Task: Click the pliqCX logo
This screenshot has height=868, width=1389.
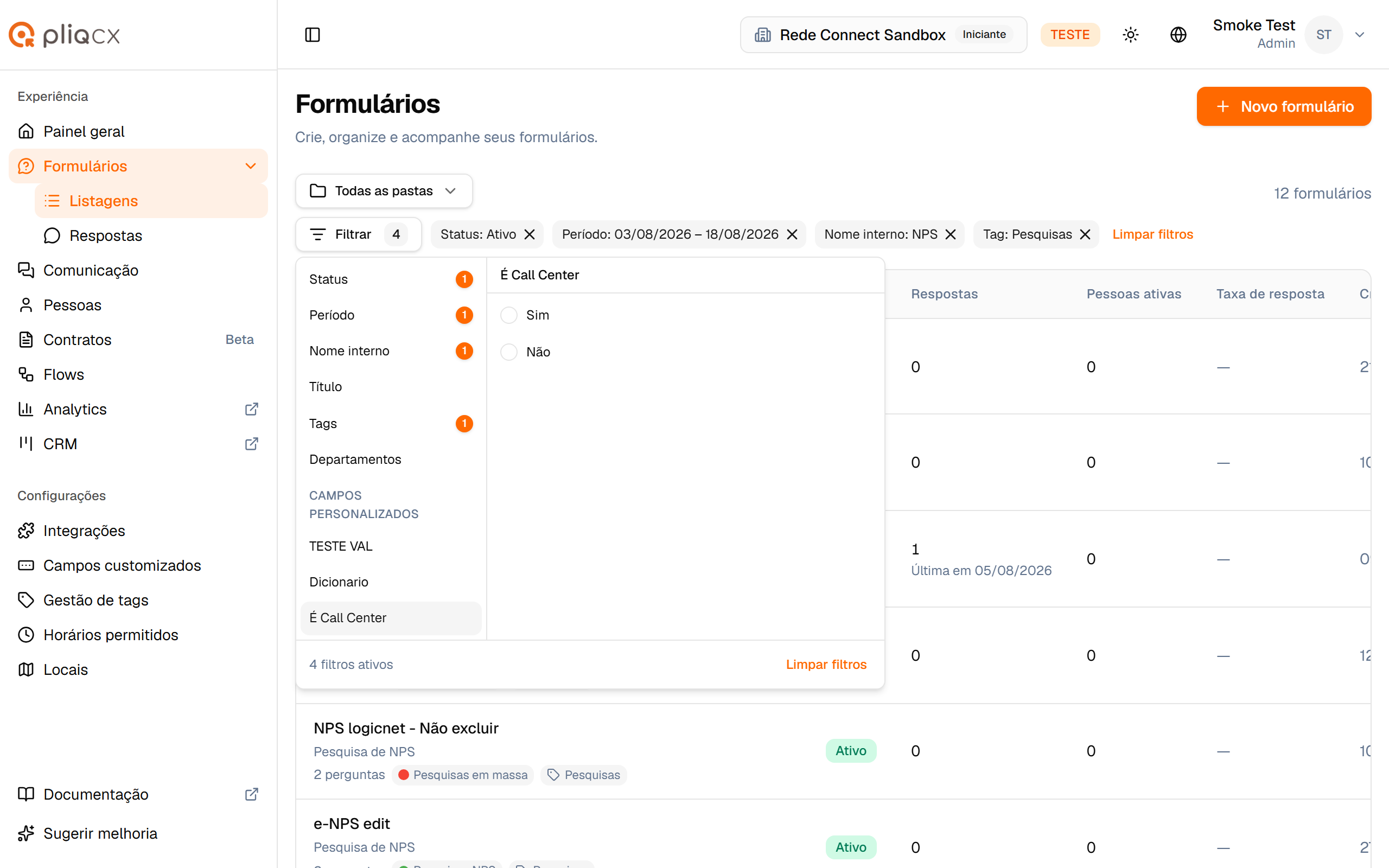Action: pyautogui.click(x=64, y=34)
